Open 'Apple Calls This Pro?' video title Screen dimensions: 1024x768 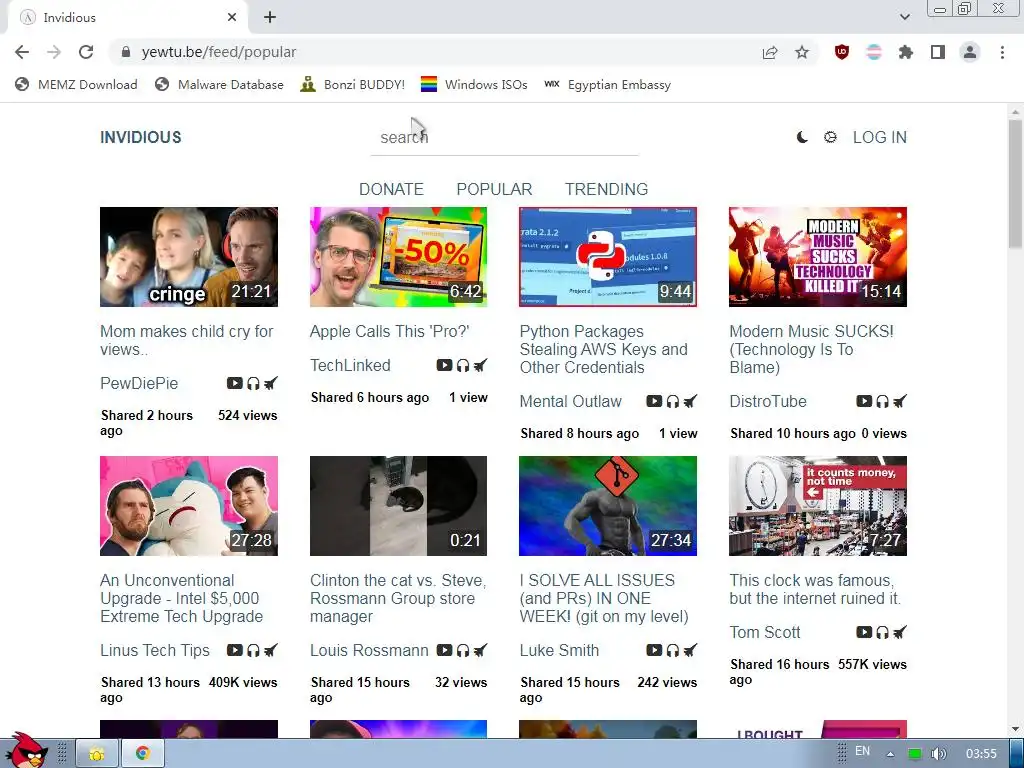point(390,331)
